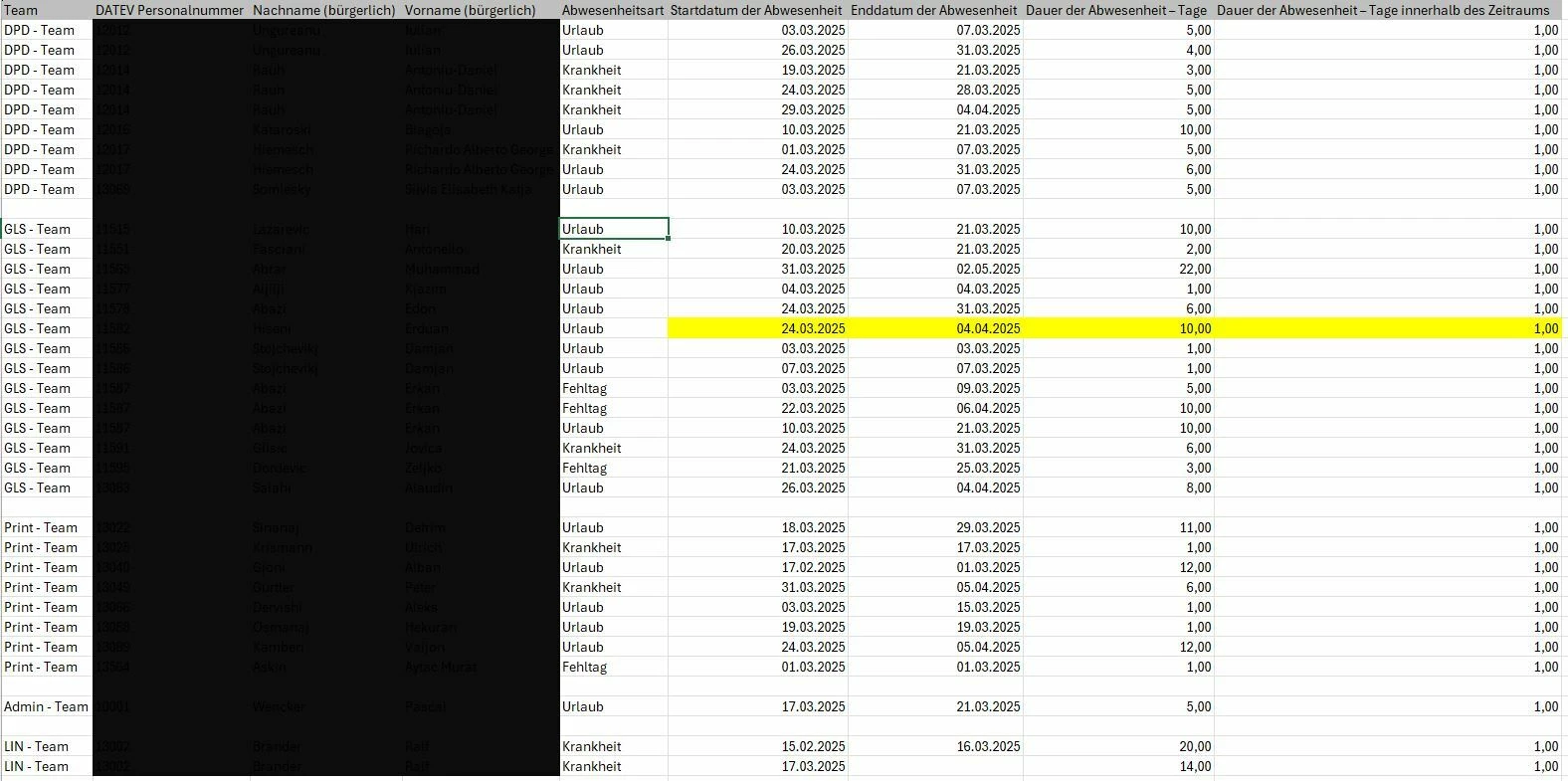1568x781 pixels.
Task: Select the green-outlined Urlaub cell
Action: (x=614, y=229)
